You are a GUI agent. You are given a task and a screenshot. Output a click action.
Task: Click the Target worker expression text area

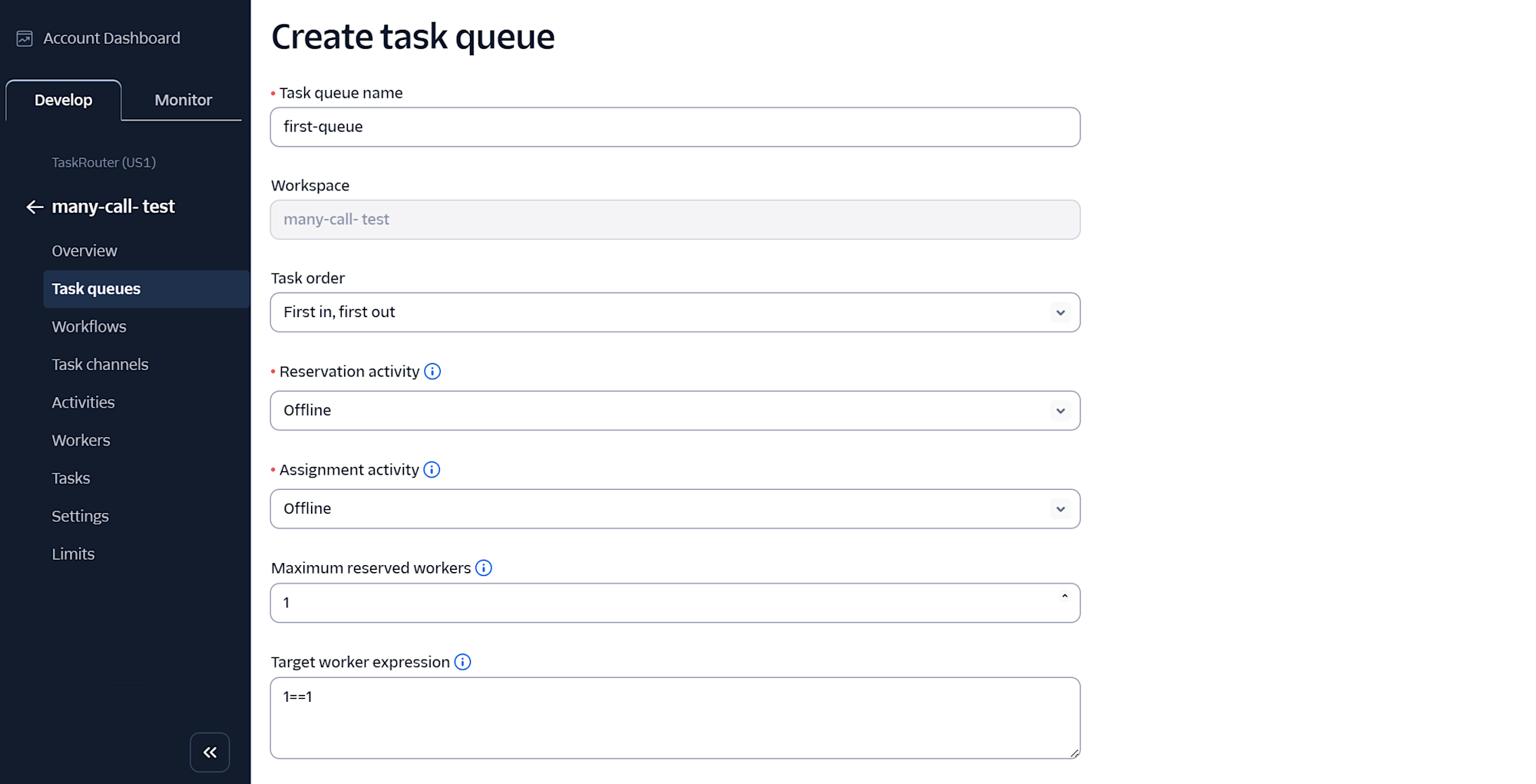click(x=675, y=718)
